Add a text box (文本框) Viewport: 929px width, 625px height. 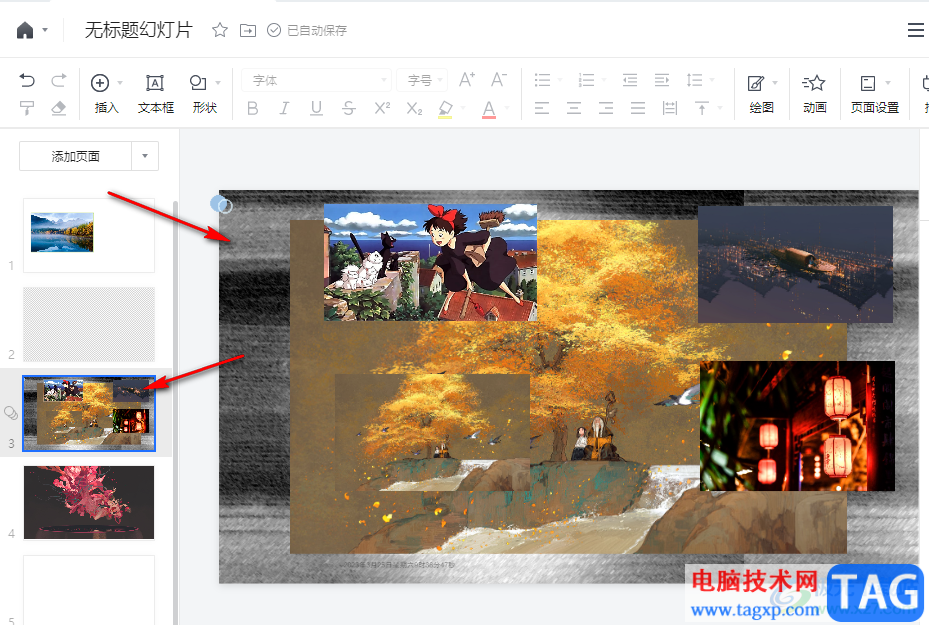155,94
